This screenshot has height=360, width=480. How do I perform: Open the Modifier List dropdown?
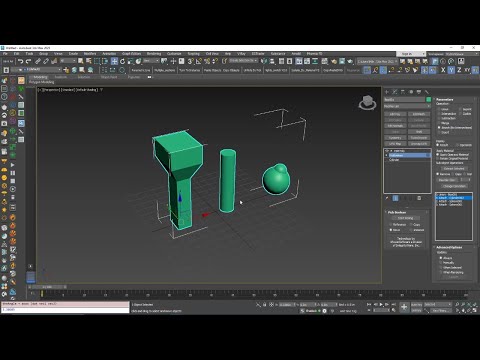(407, 106)
